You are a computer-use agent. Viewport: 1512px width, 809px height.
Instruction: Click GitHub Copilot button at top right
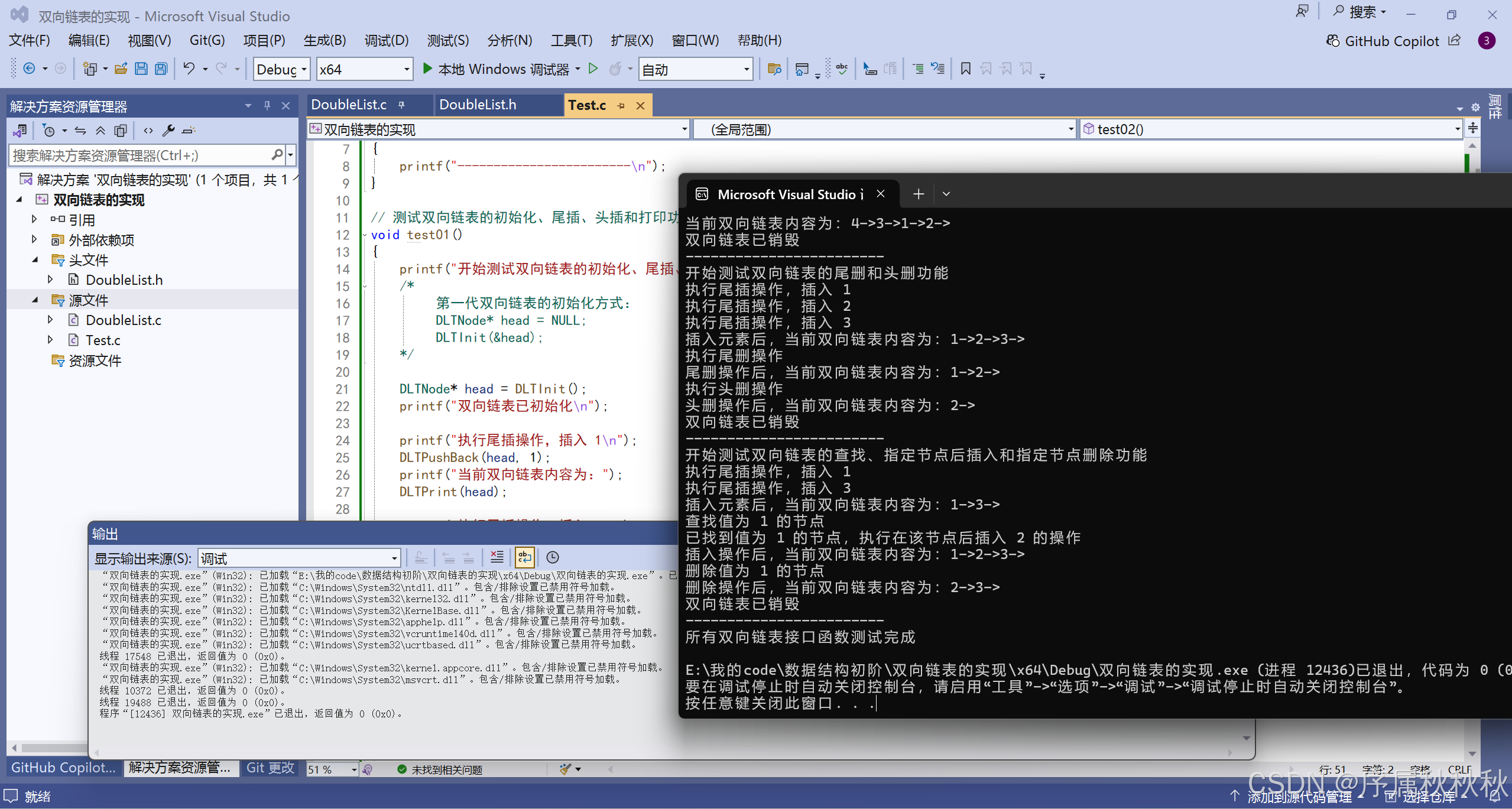click(x=1383, y=41)
